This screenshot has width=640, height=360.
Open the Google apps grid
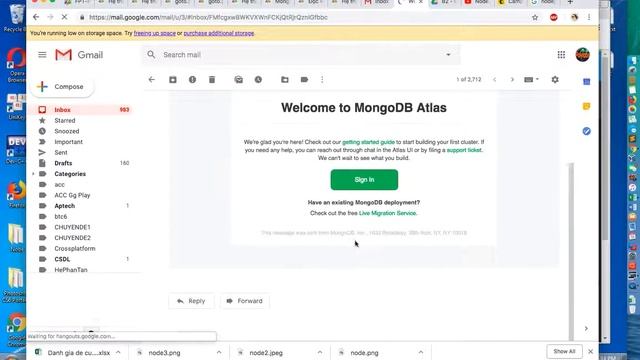(561, 55)
